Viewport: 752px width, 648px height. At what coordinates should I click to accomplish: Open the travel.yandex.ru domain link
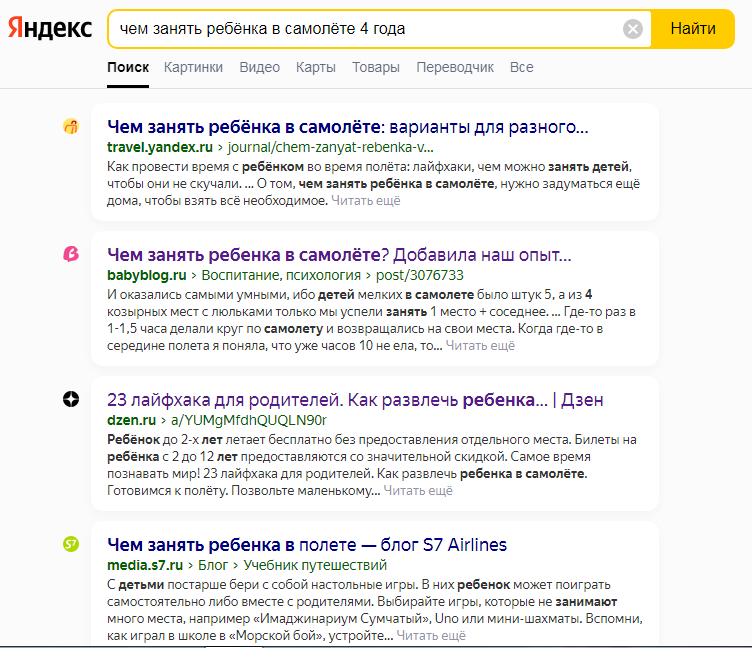point(160,147)
